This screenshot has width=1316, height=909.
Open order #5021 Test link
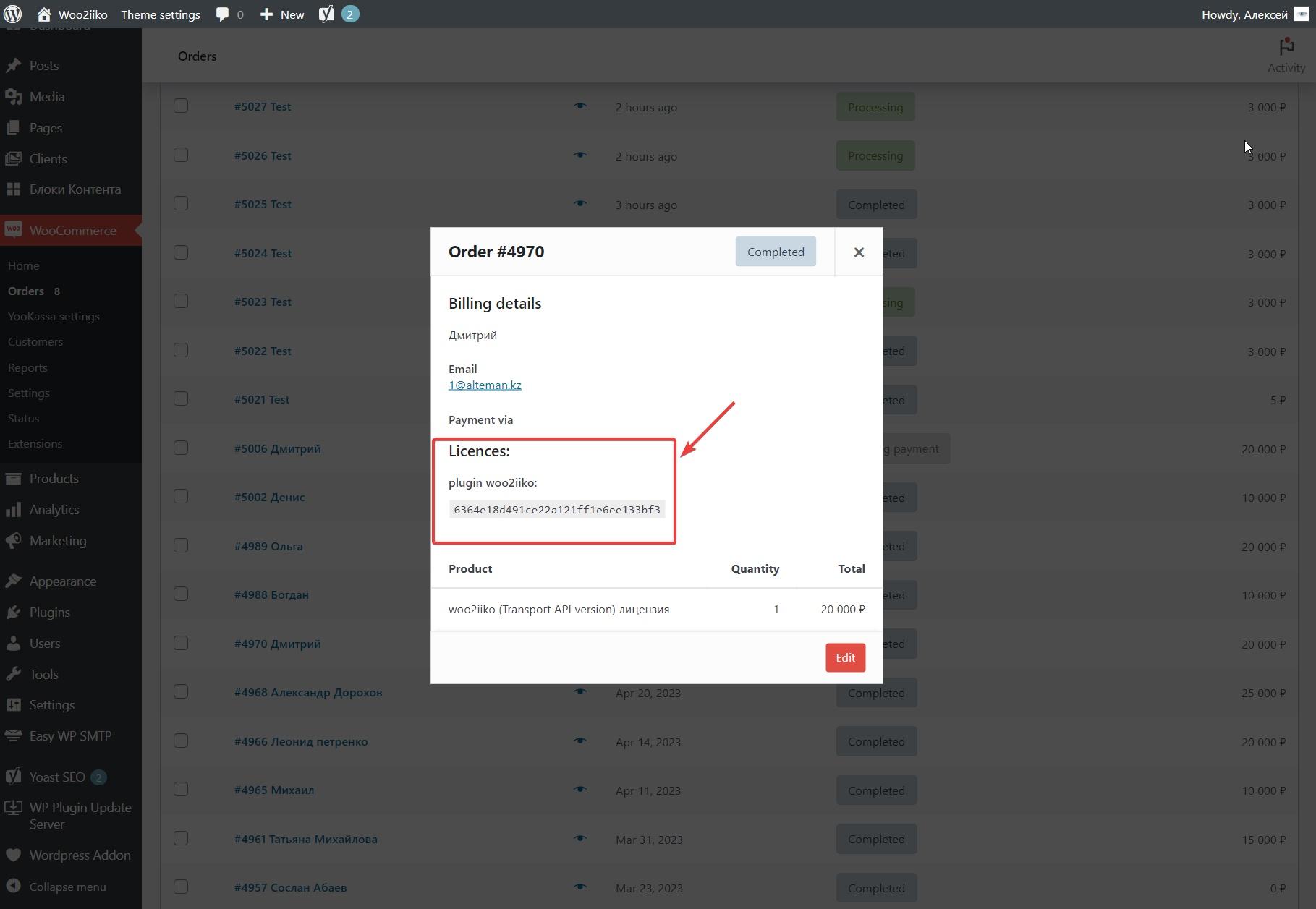point(262,399)
